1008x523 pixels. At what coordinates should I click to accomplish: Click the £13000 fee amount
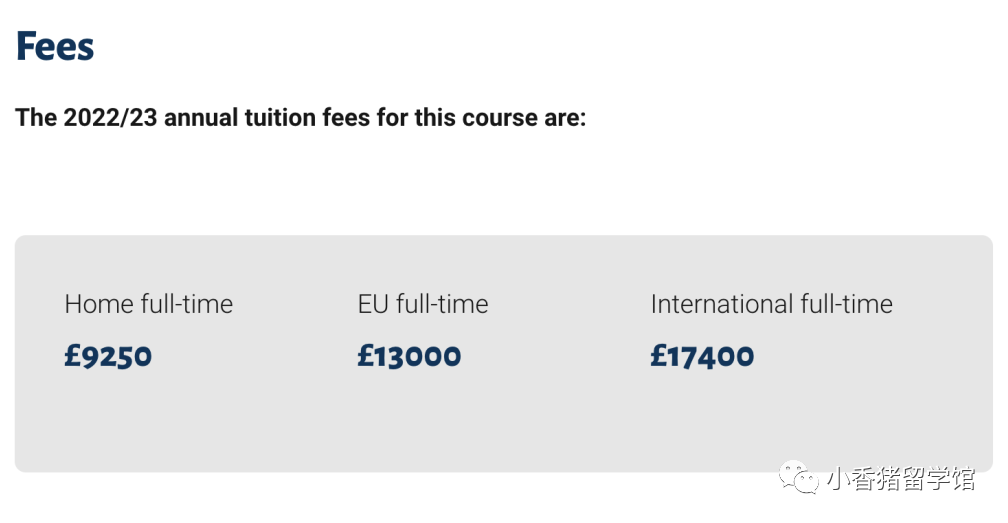(x=410, y=355)
